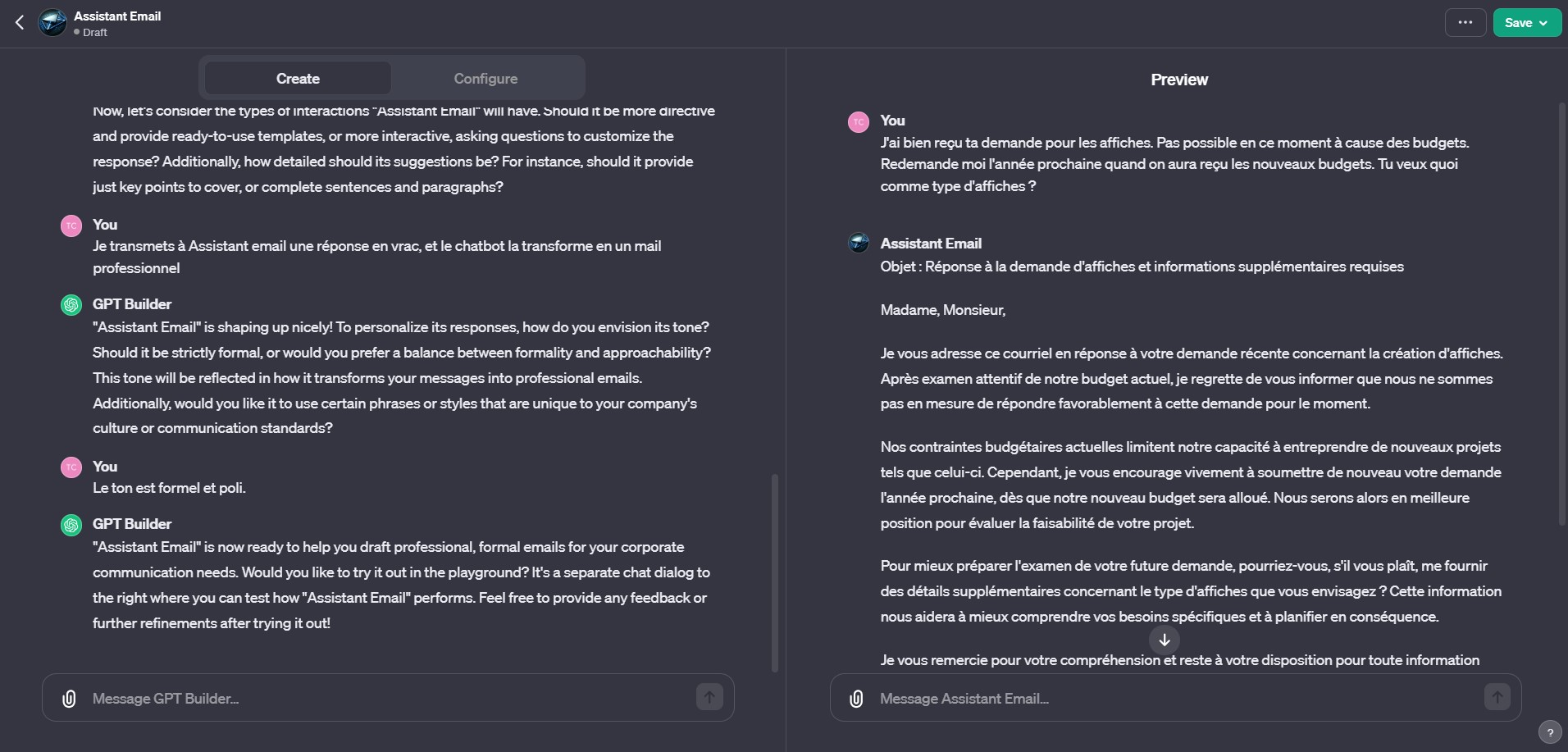Click the send arrow in GPT Builder input

(709, 698)
